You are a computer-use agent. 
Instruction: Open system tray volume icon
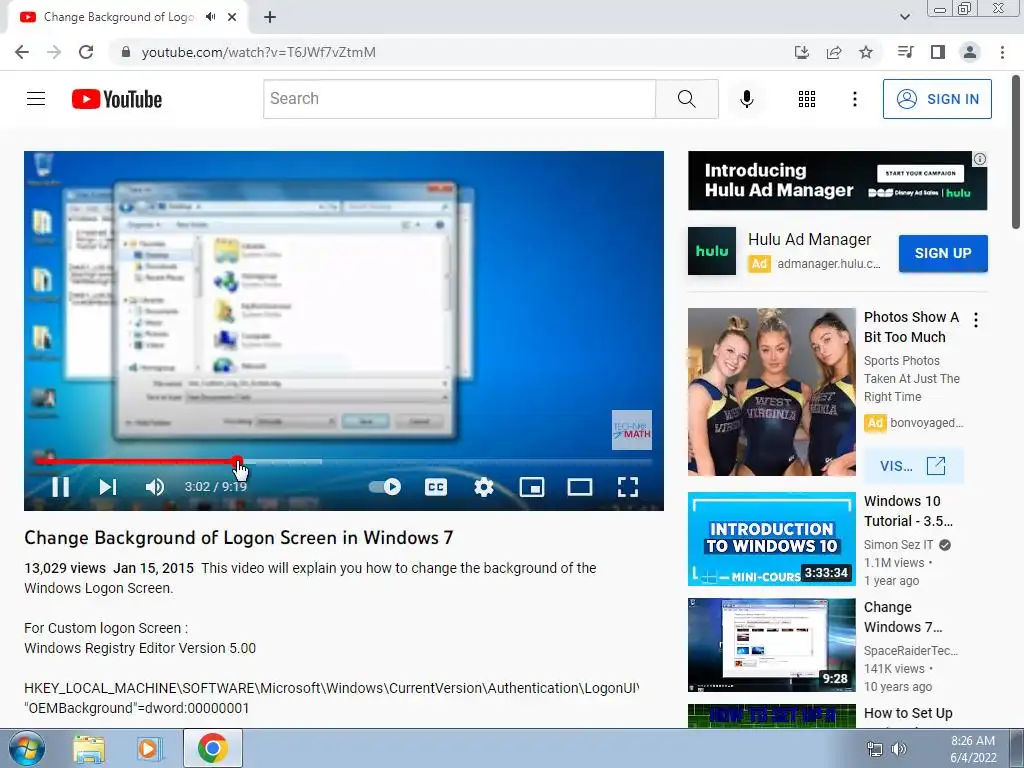point(899,749)
